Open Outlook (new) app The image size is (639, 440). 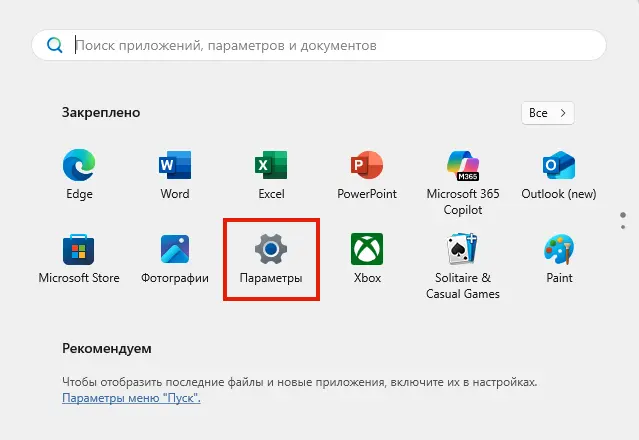(x=559, y=174)
